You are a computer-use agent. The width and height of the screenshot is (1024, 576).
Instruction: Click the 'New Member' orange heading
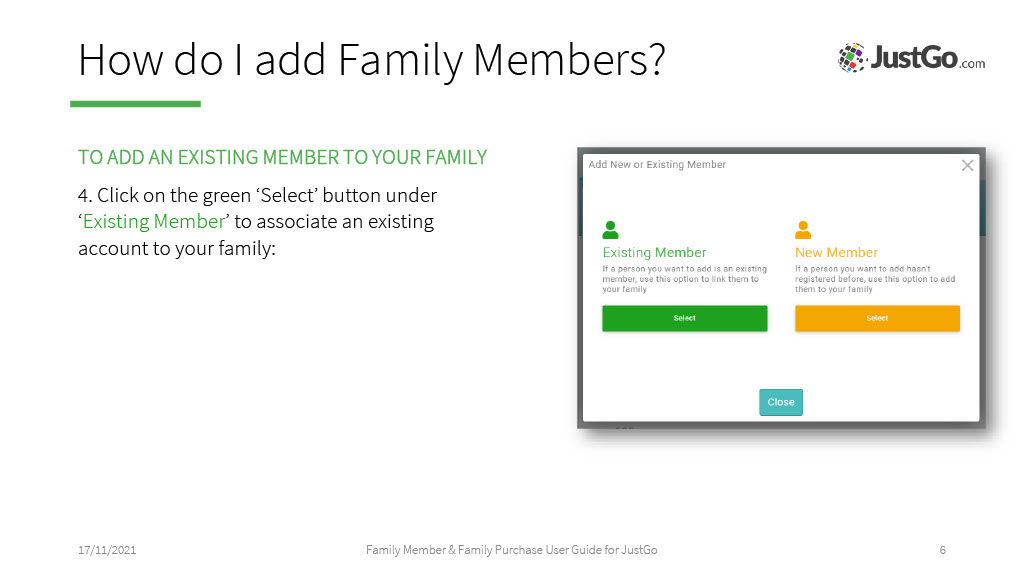point(836,253)
